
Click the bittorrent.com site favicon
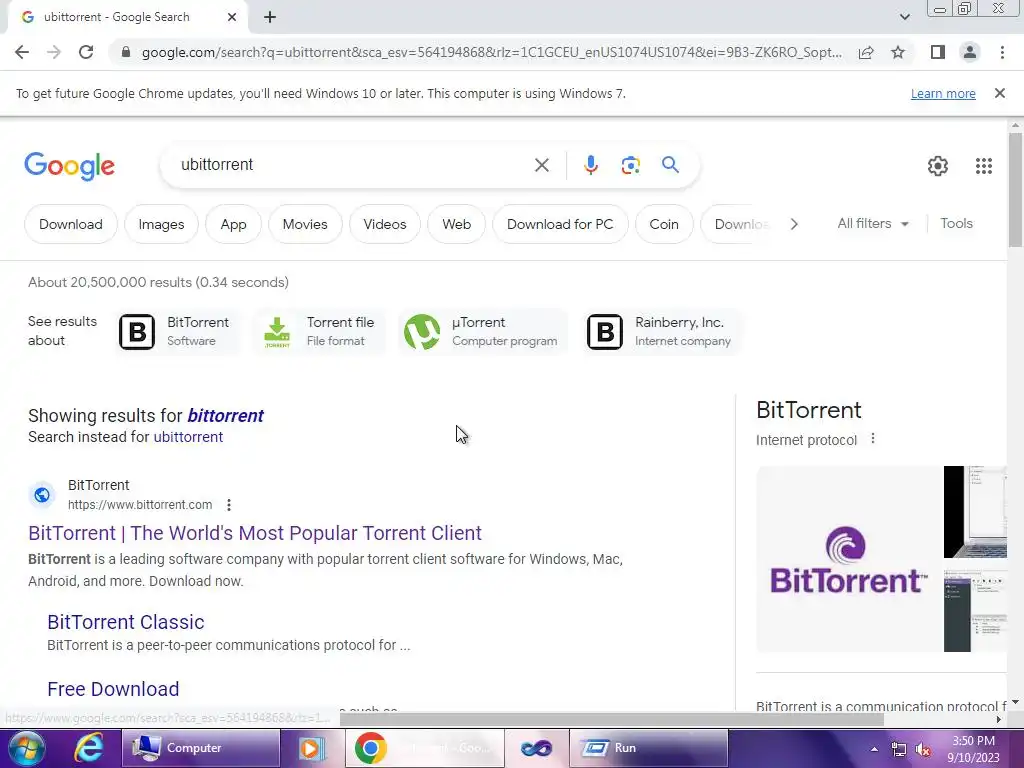click(x=42, y=495)
